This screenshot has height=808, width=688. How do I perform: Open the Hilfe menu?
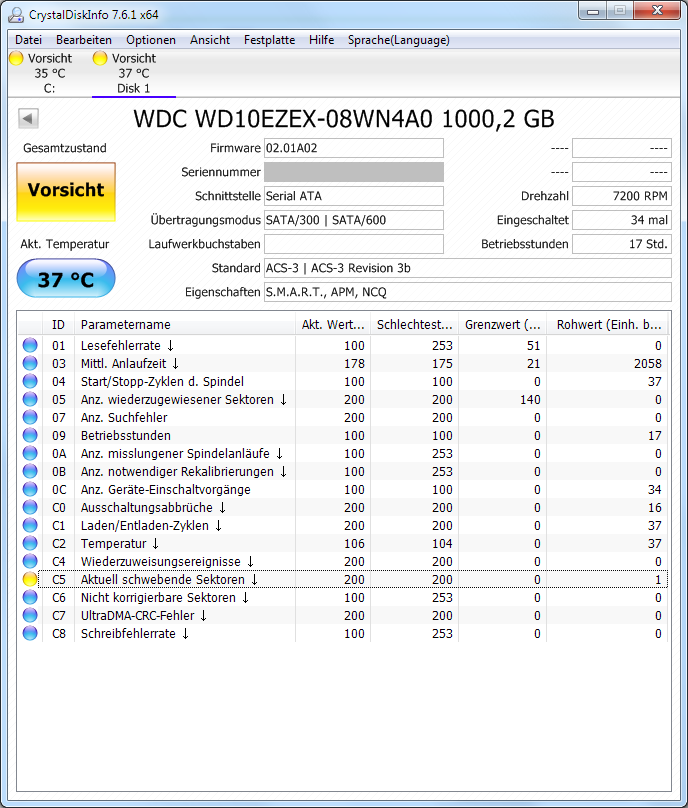[x=322, y=40]
